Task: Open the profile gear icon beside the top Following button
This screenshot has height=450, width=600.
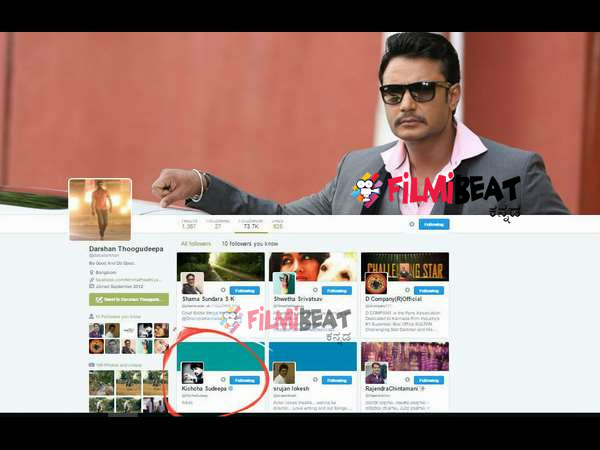Action: 412,224
